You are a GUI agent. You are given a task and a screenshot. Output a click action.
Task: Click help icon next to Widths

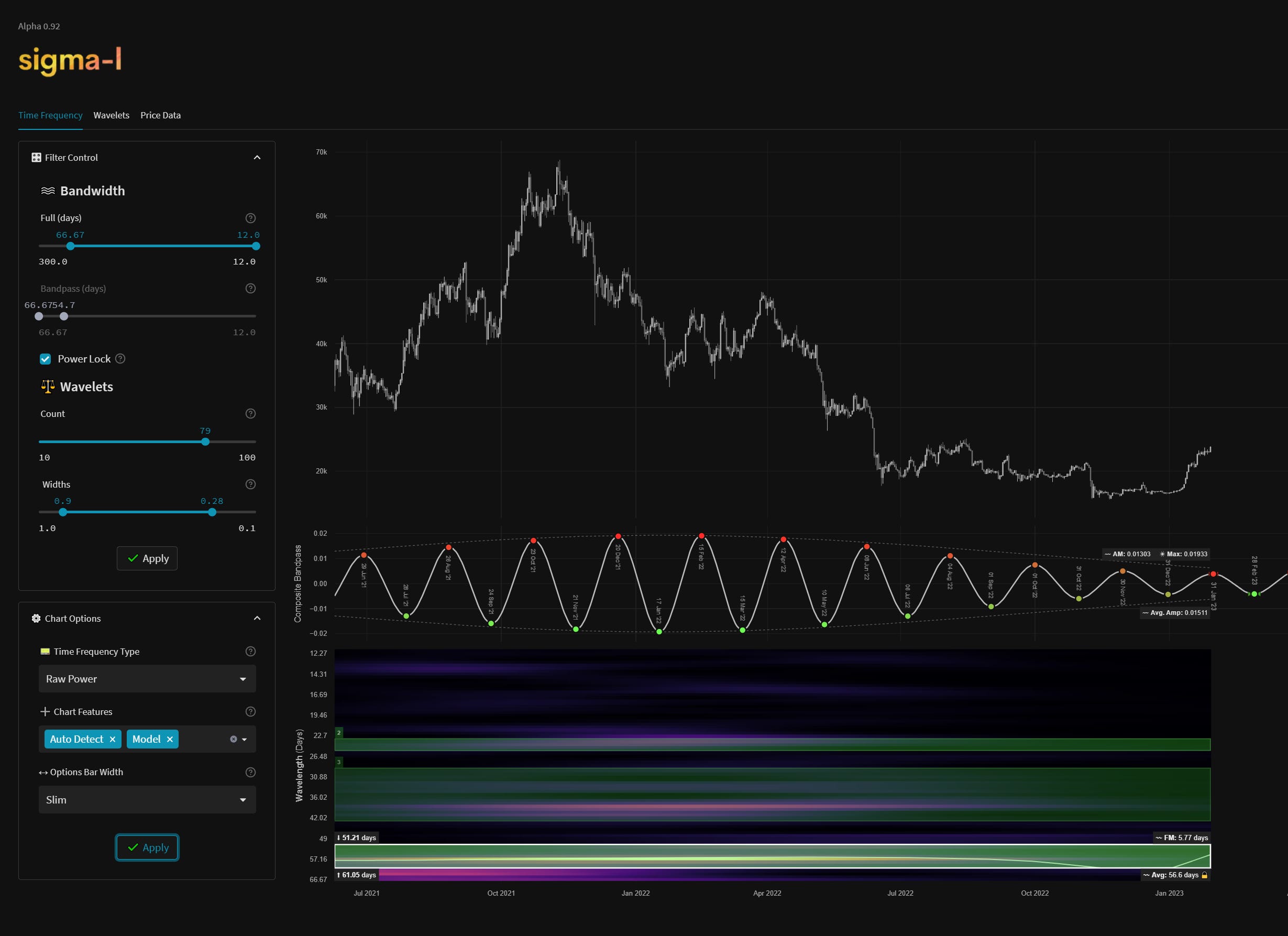[x=250, y=484]
